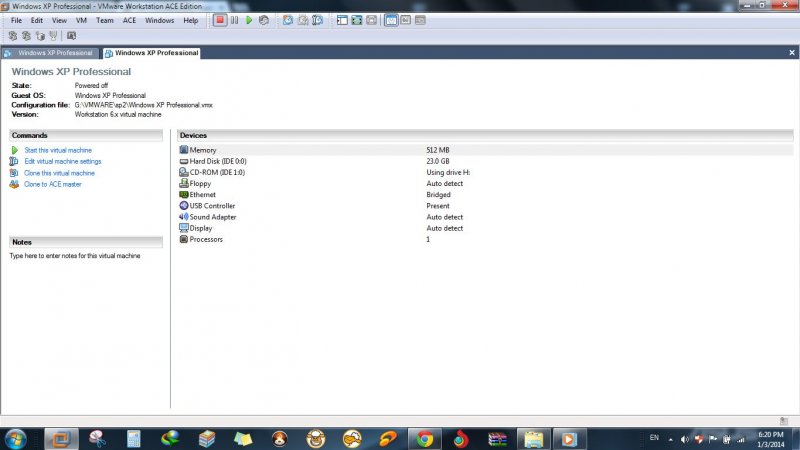Open the View menu
Image resolution: width=800 pixels, height=450 pixels.
(x=59, y=20)
